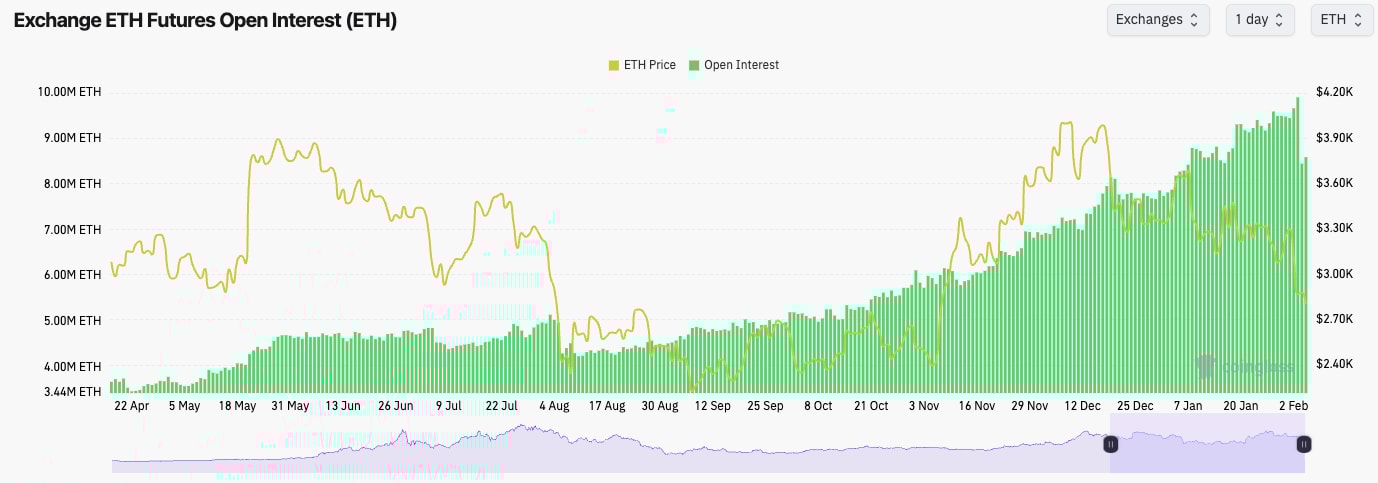Click the $3.00K price axis label

[x=1335, y=274]
